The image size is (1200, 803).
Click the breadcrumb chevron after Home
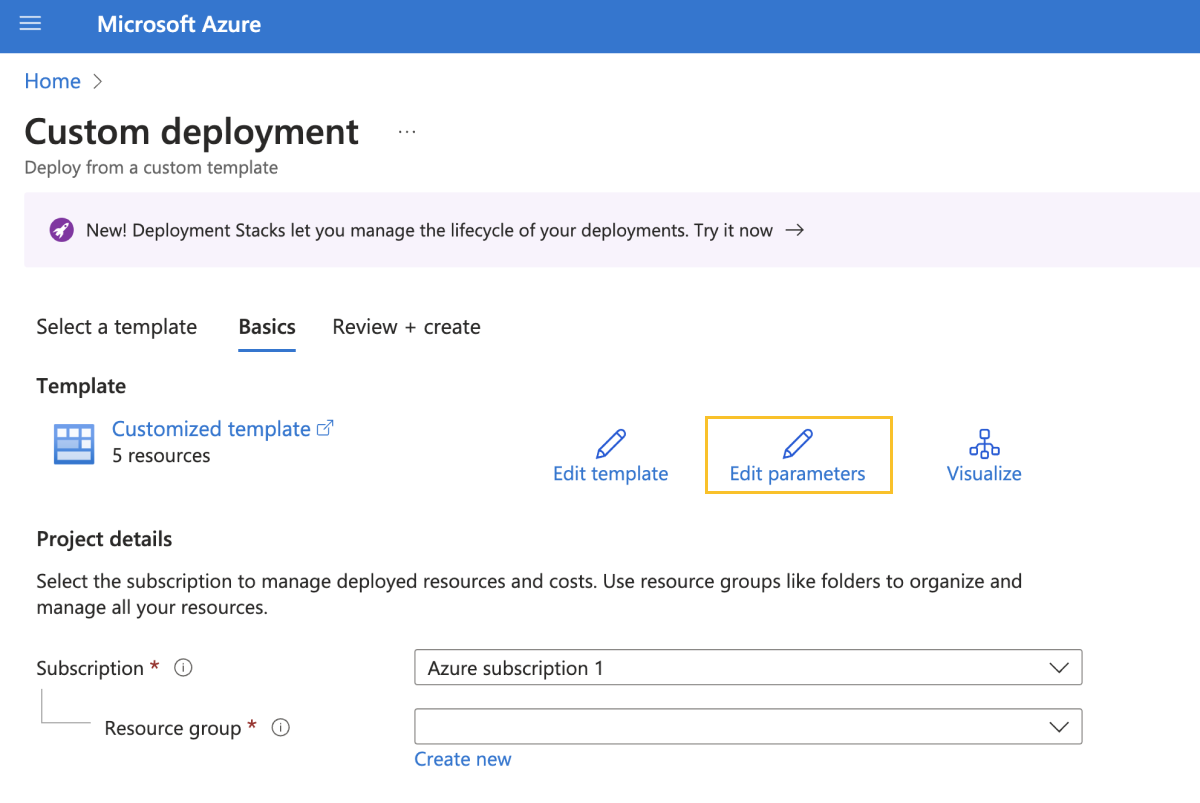[x=97, y=82]
